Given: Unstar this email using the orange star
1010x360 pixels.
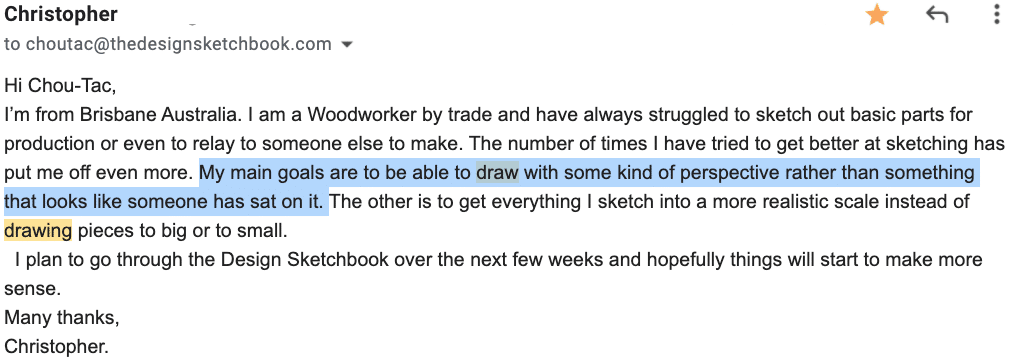Looking at the screenshot, I should tap(876, 15).
